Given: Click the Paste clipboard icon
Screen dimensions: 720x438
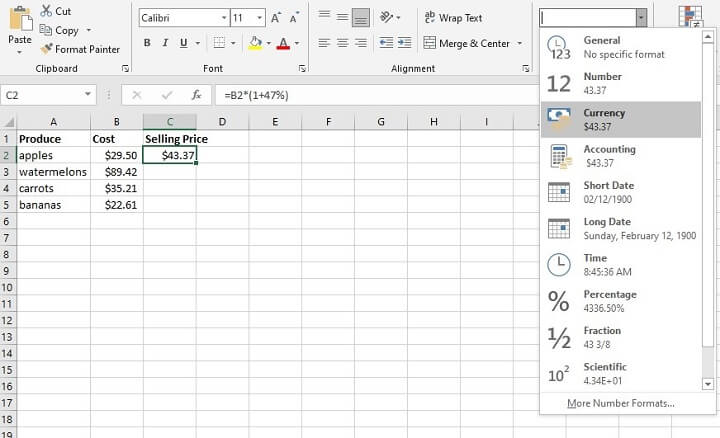Looking at the screenshot, I should (x=21, y=19).
